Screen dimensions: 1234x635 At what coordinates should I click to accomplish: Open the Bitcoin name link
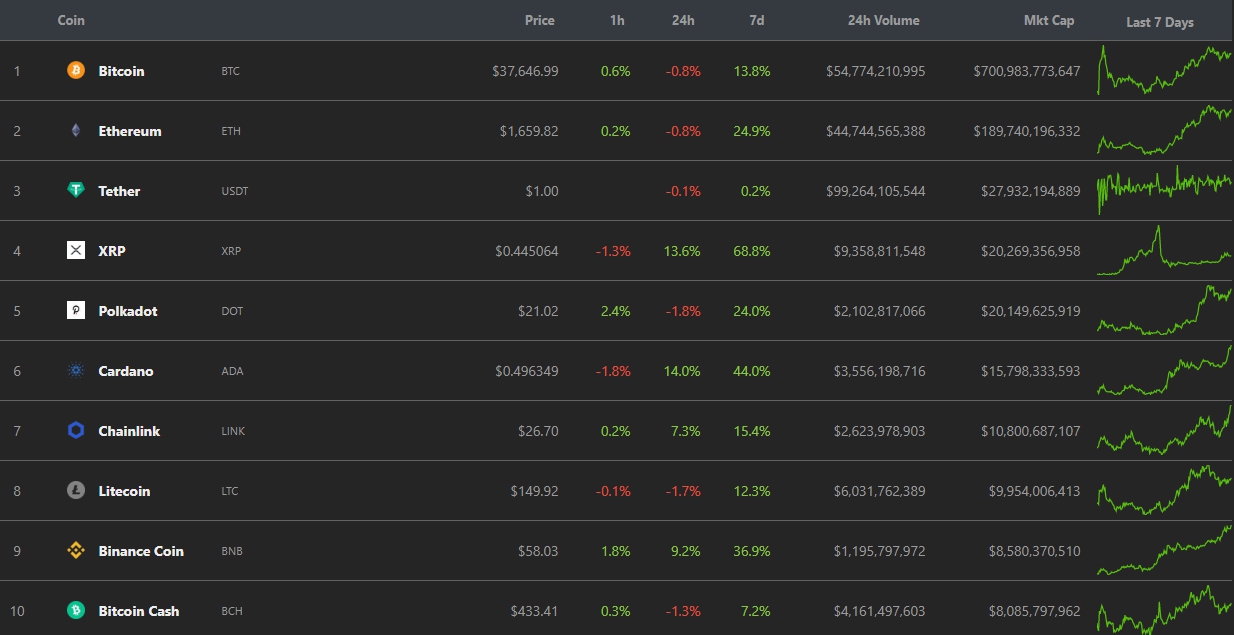121,71
